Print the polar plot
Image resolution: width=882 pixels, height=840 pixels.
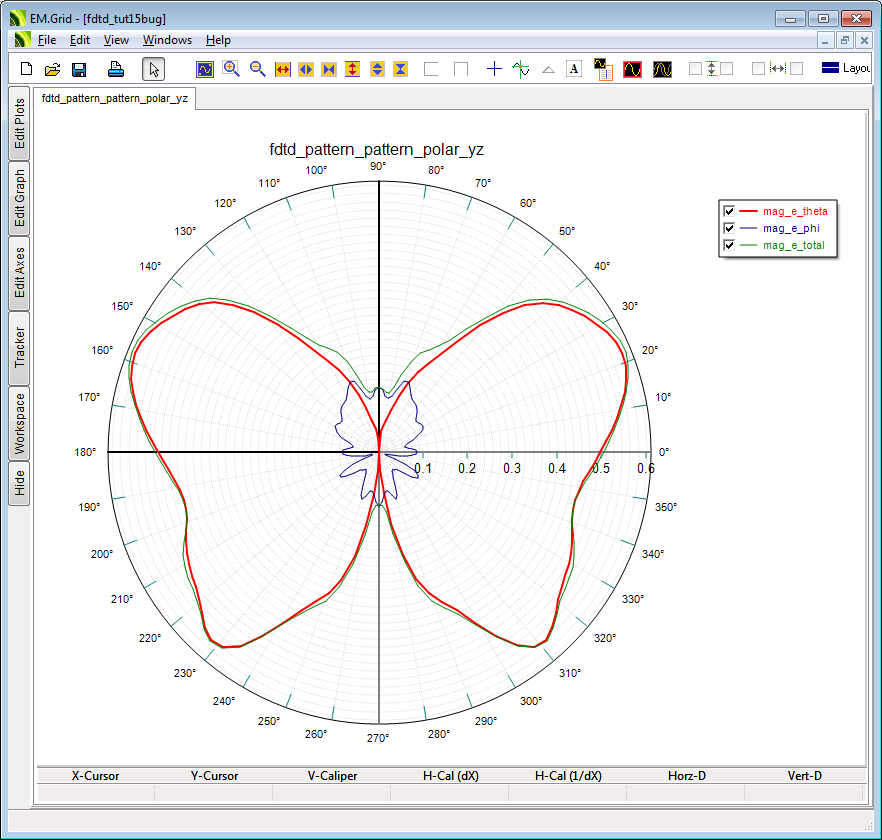click(116, 69)
